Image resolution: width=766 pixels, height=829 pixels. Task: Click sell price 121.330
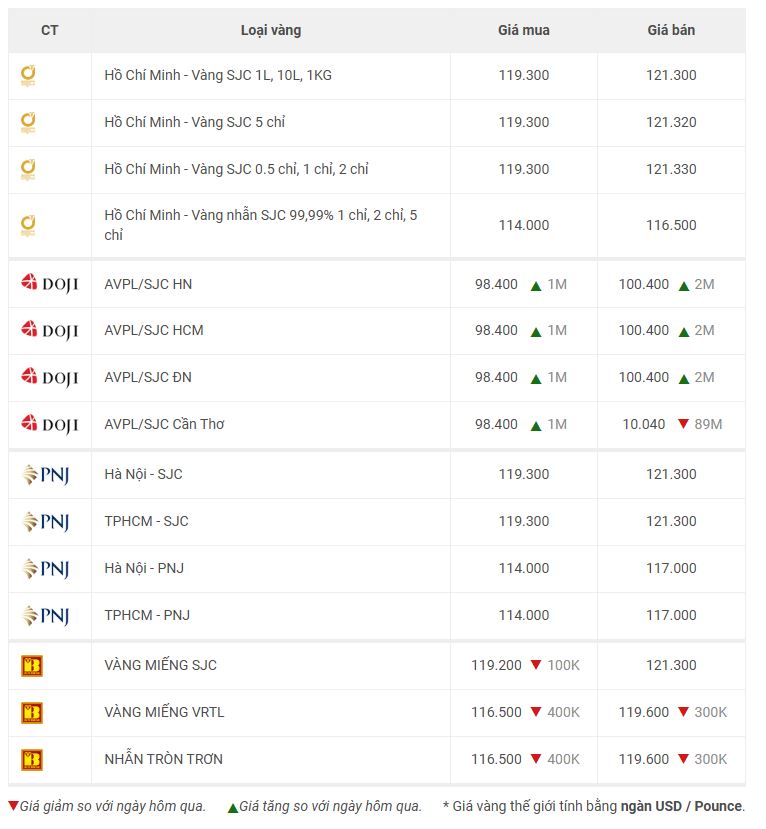pyautogui.click(x=671, y=169)
